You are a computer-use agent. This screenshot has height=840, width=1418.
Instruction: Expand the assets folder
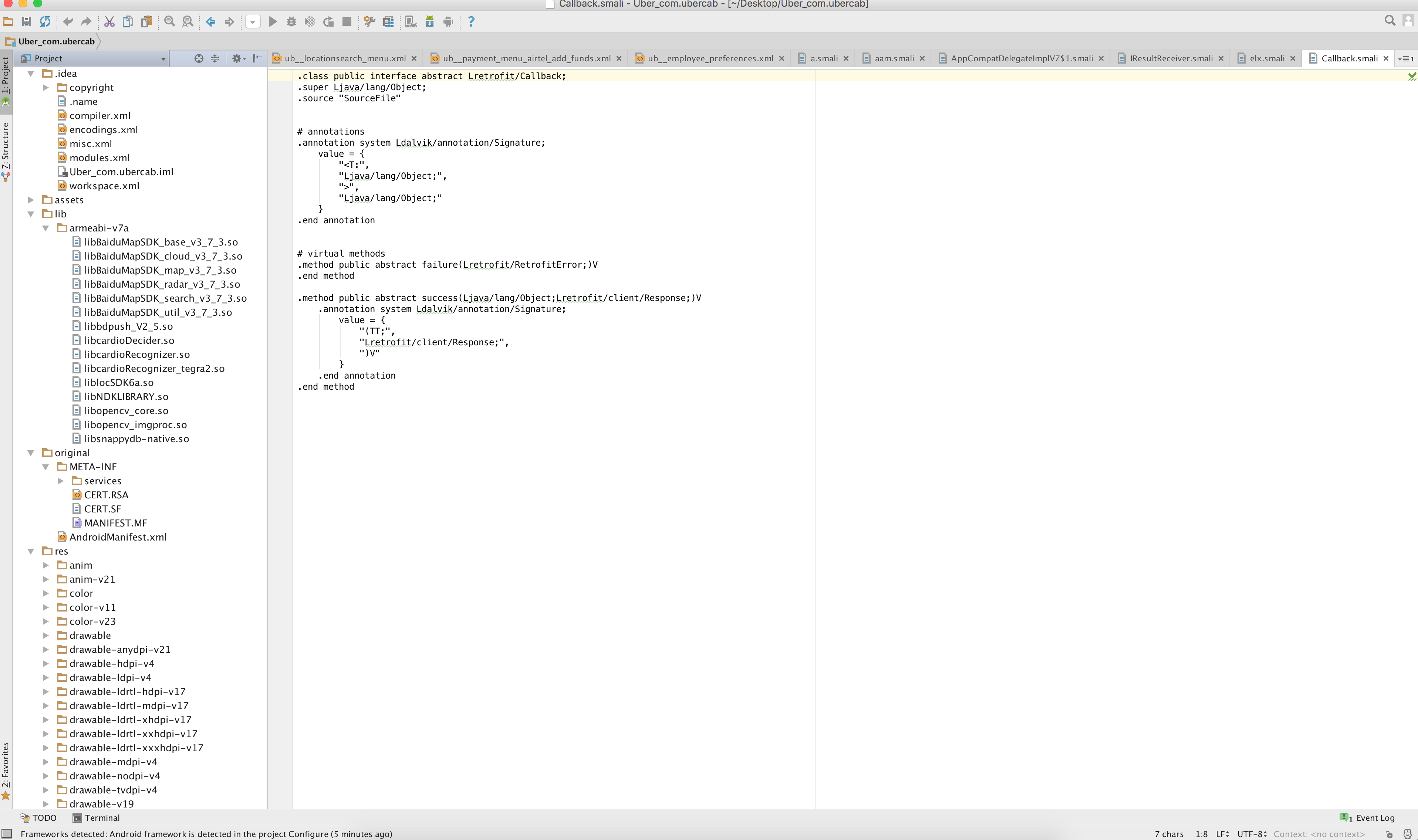[x=31, y=200]
